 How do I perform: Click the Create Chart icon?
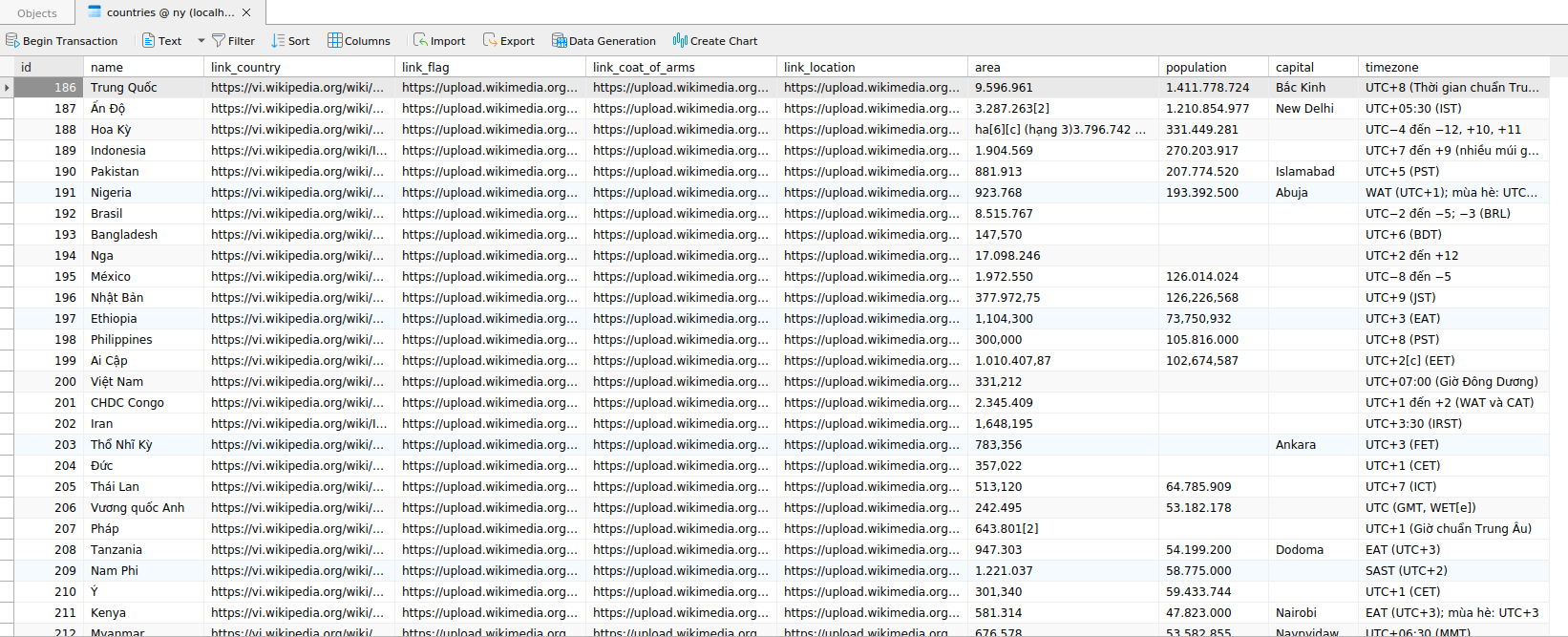coord(680,40)
